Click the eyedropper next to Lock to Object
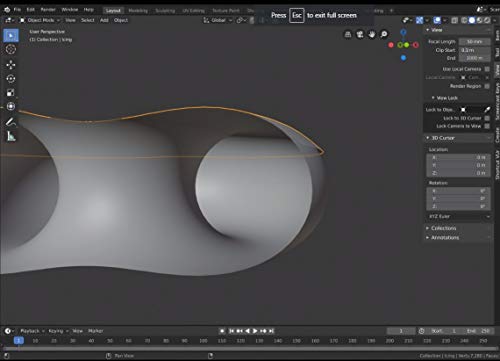 pyautogui.click(x=487, y=110)
